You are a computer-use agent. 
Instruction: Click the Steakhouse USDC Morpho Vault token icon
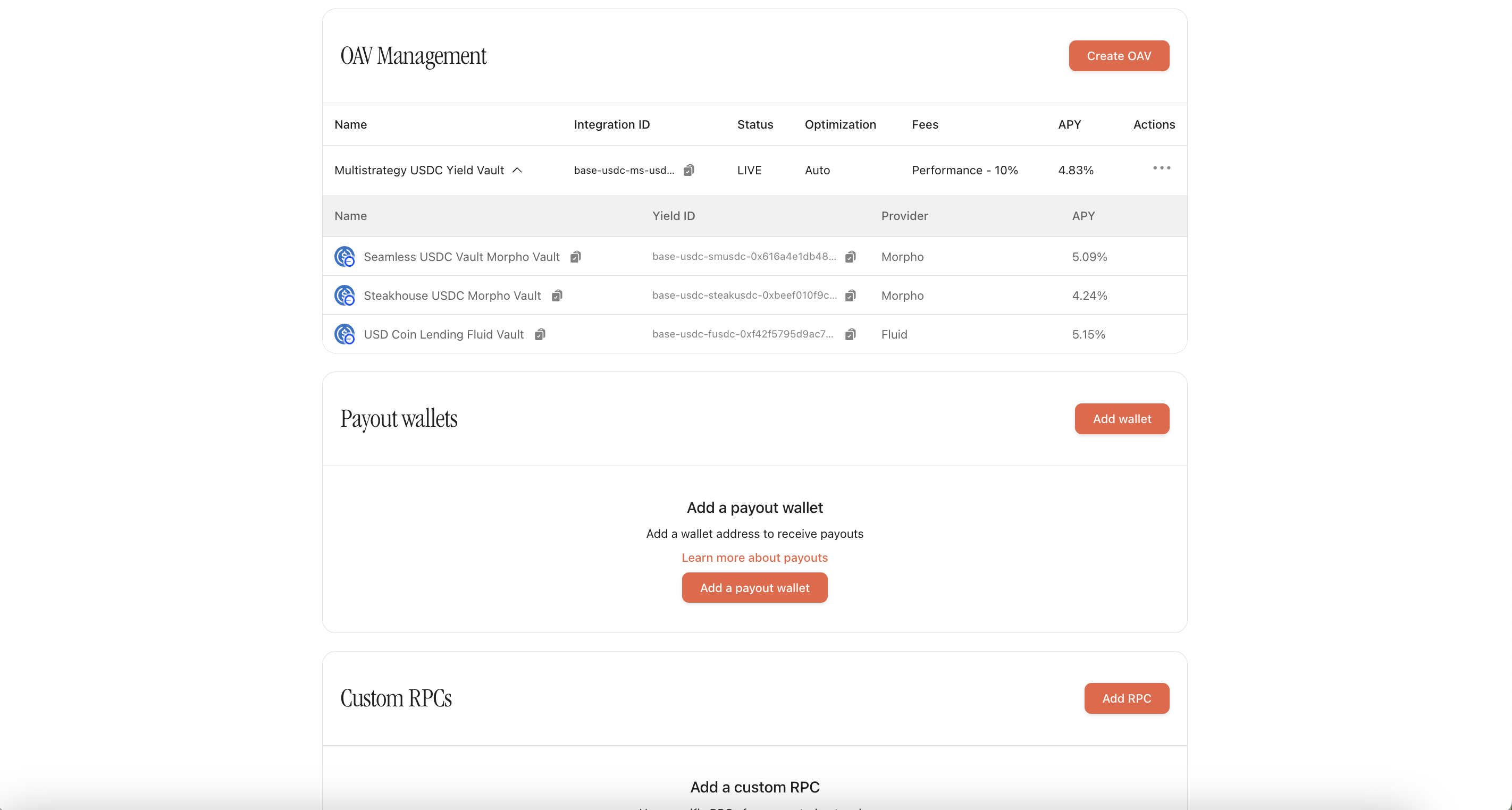click(345, 295)
